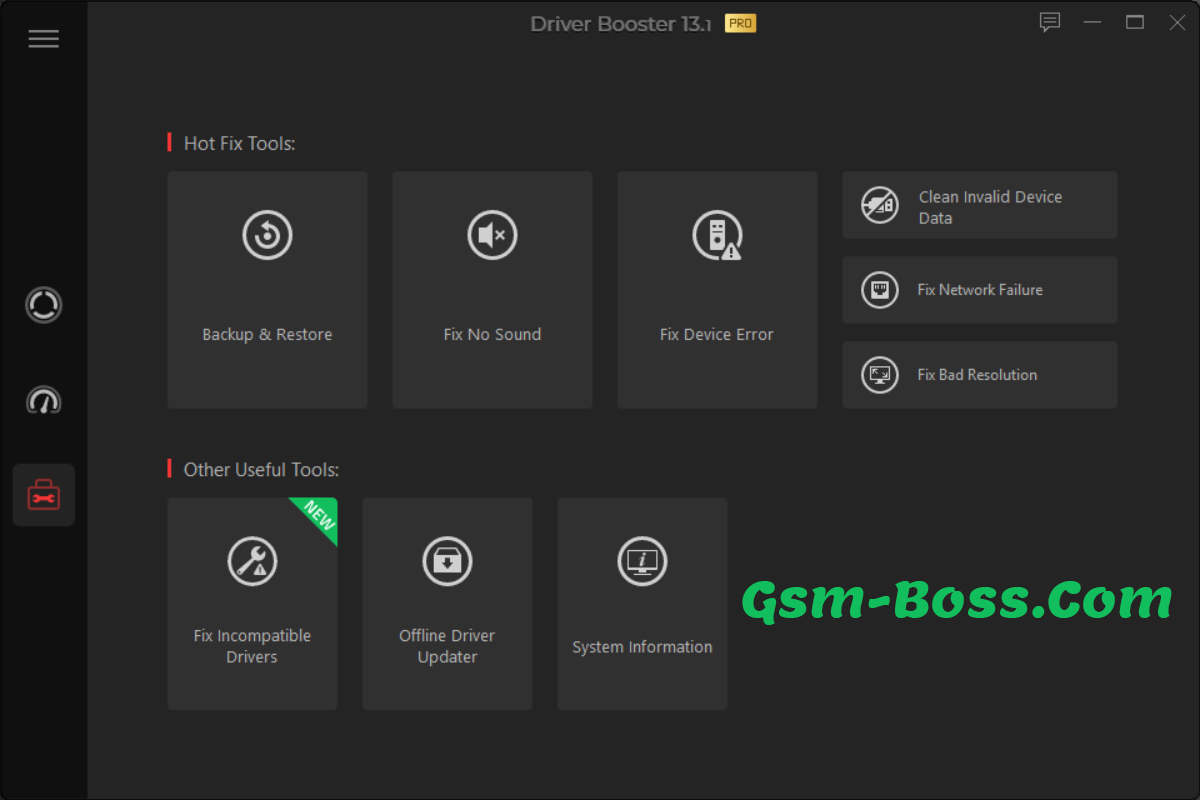
Task: Select the Tools toolbox sidebar icon
Action: pyautogui.click(x=44, y=495)
